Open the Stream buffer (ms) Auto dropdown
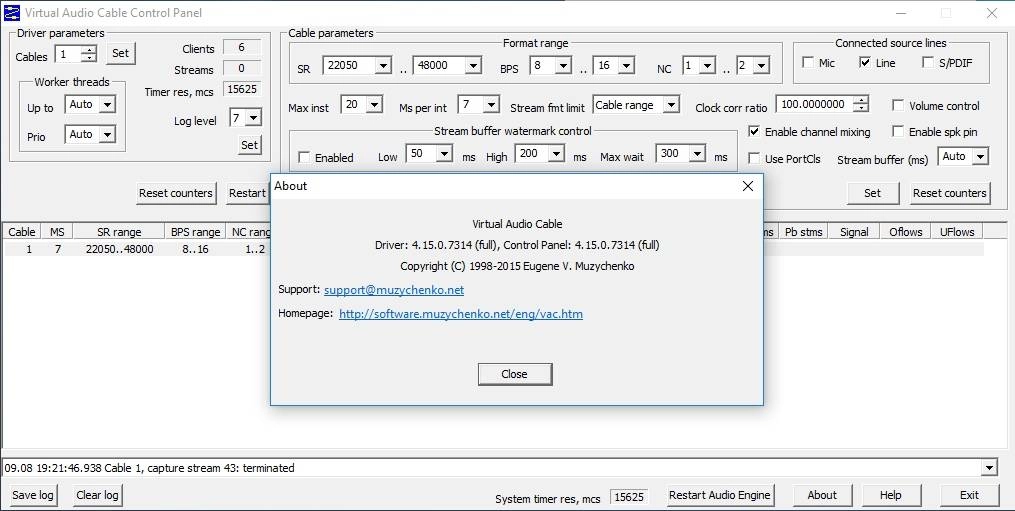Screen dimensions: 1015x511 click(981, 156)
